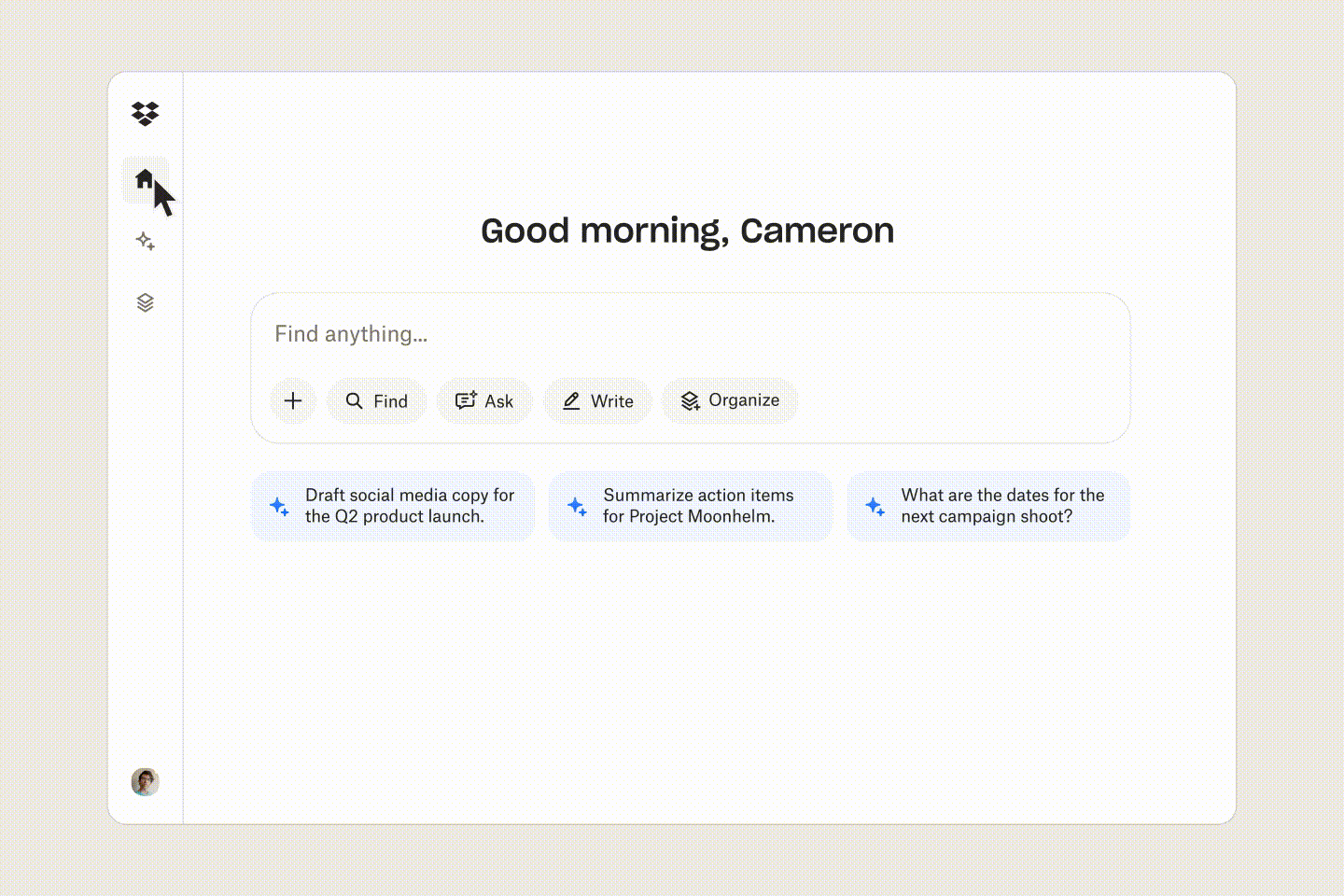Choose the 'Summarize action items' suggestion

(x=691, y=506)
